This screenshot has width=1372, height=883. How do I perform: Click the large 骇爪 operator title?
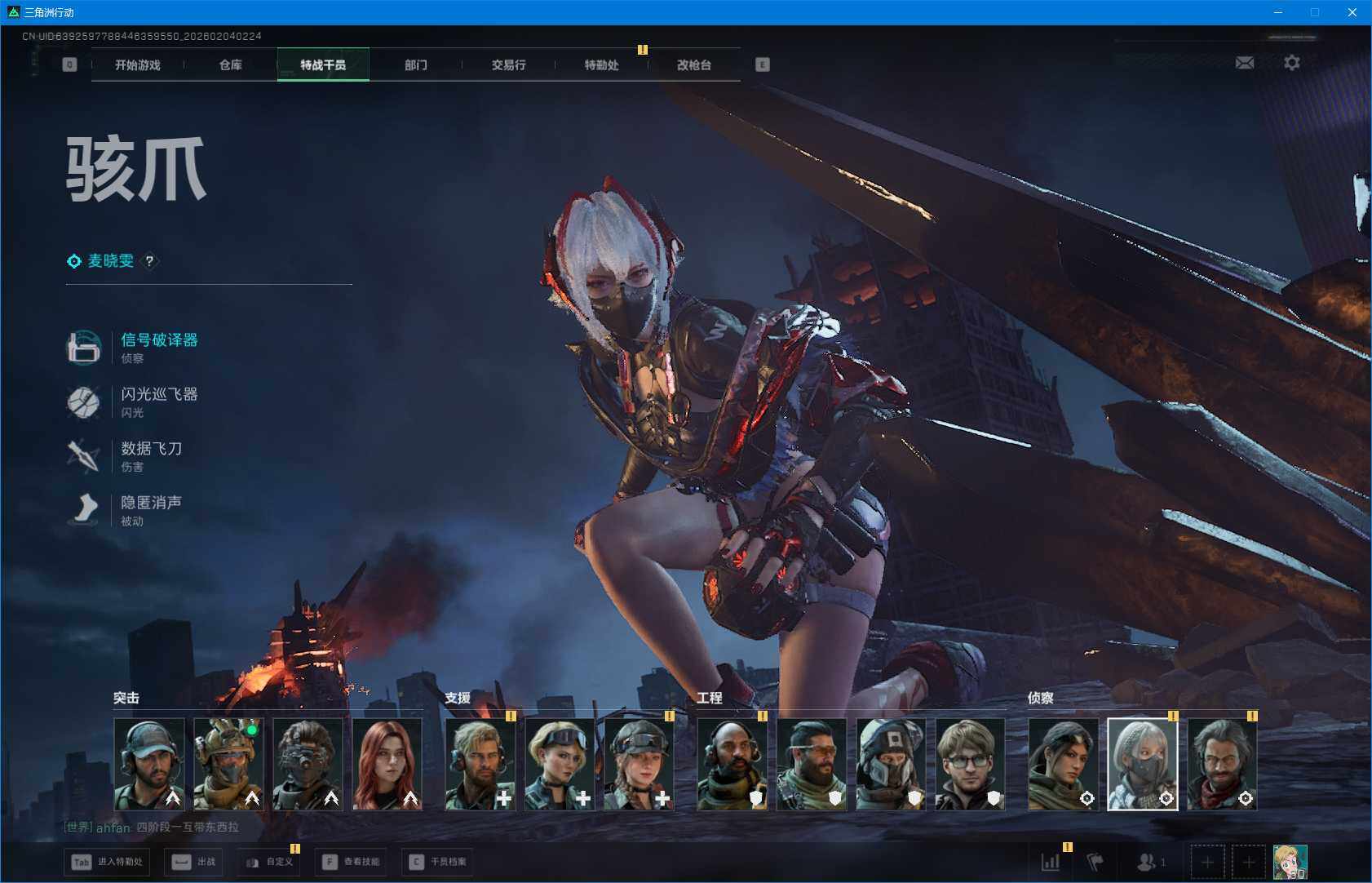click(x=136, y=169)
